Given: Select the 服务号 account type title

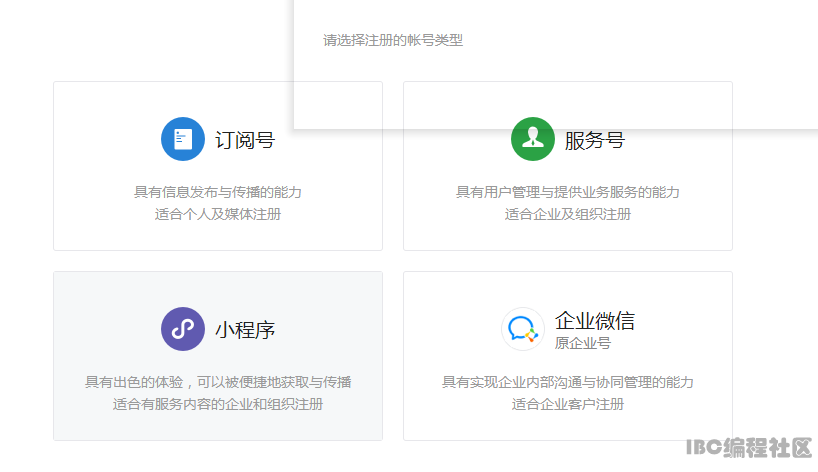Looking at the screenshot, I should pos(595,140).
